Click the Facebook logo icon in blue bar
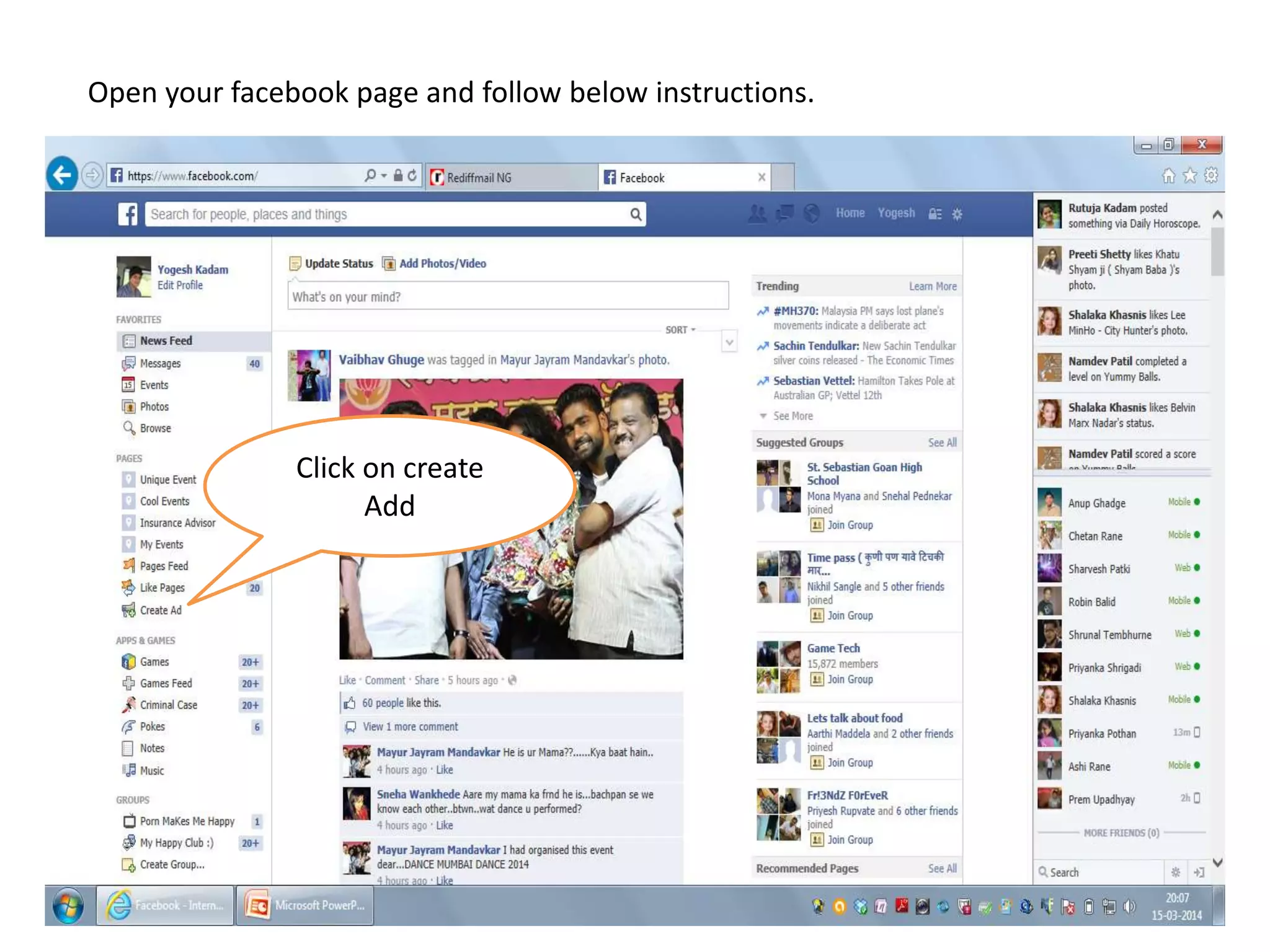This screenshot has height=952, width=1270. pyautogui.click(x=128, y=214)
